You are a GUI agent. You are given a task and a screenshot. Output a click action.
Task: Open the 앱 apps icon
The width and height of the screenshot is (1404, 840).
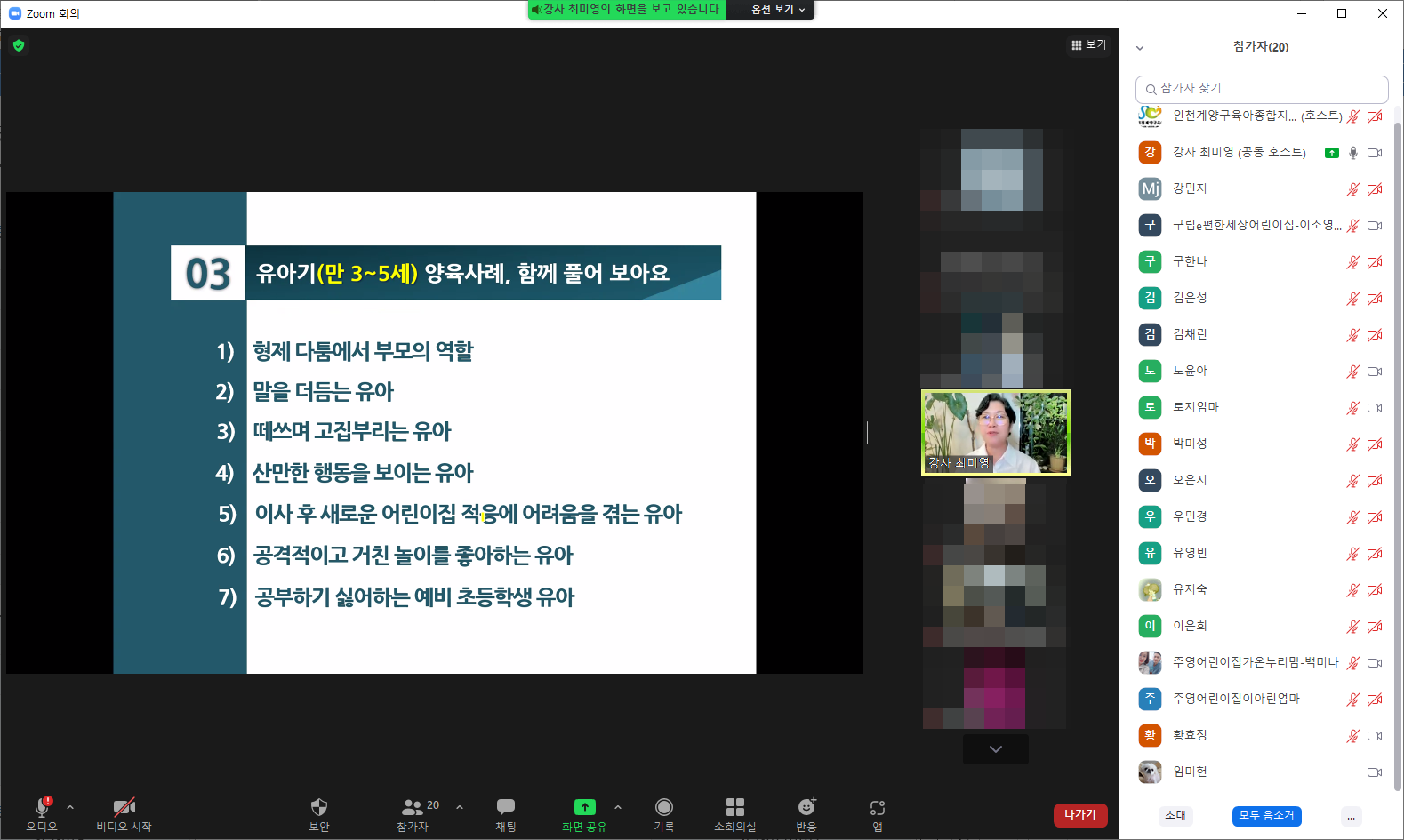[877, 808]
